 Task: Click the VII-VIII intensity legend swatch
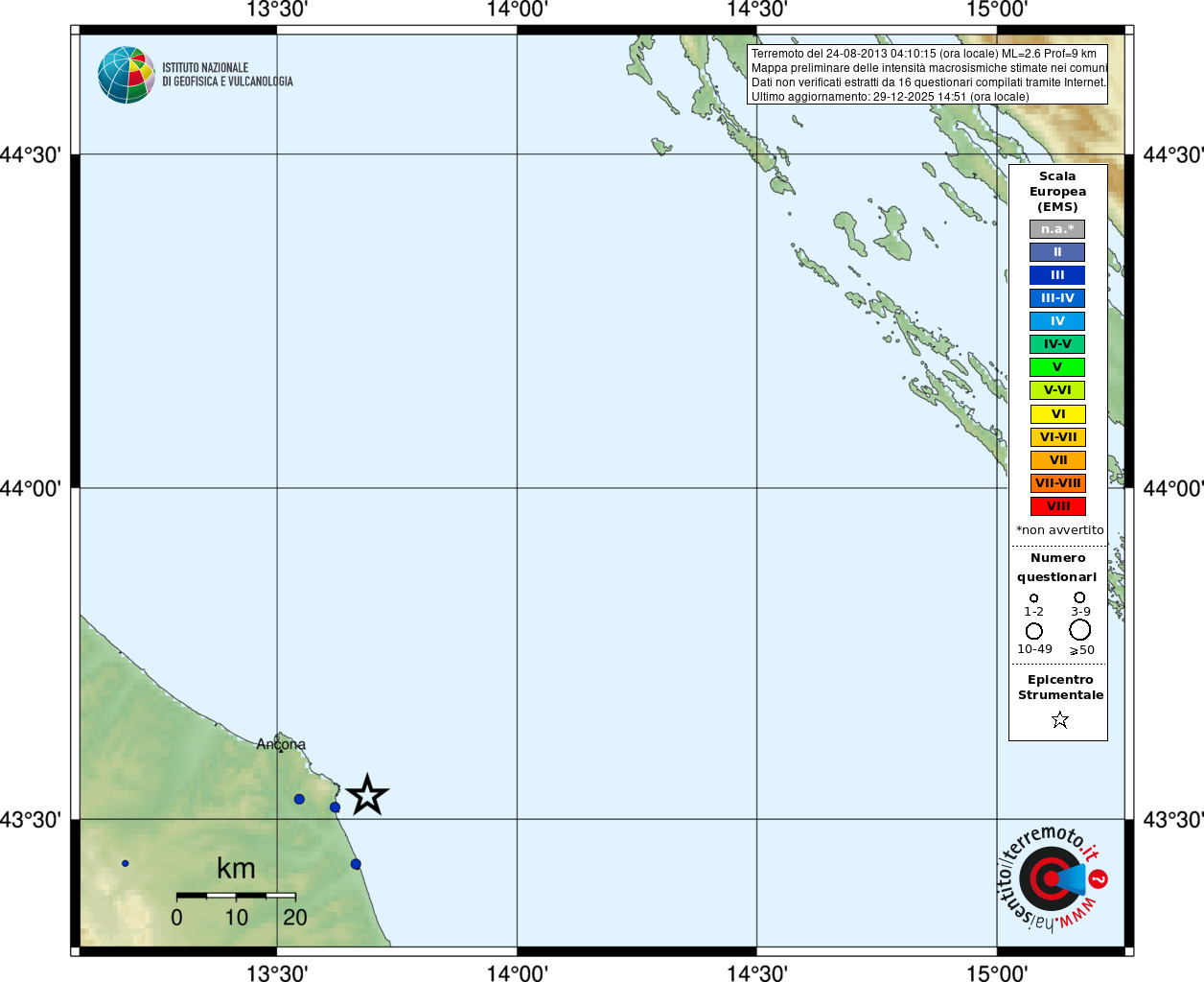[x=1057, y=483]
